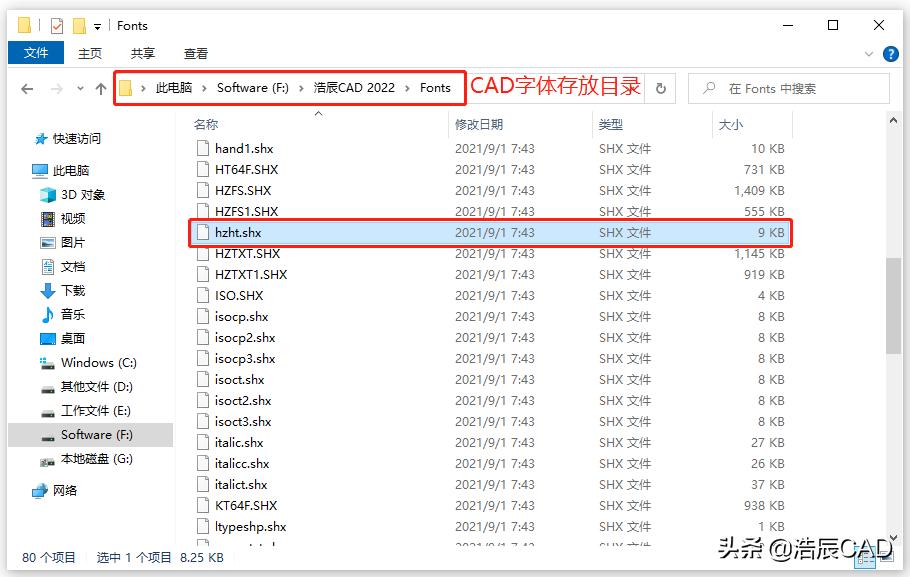The width and height of the screenshot is (910, 577).
Task: Click the folder icon in the address bar
Action: point(126,88)
